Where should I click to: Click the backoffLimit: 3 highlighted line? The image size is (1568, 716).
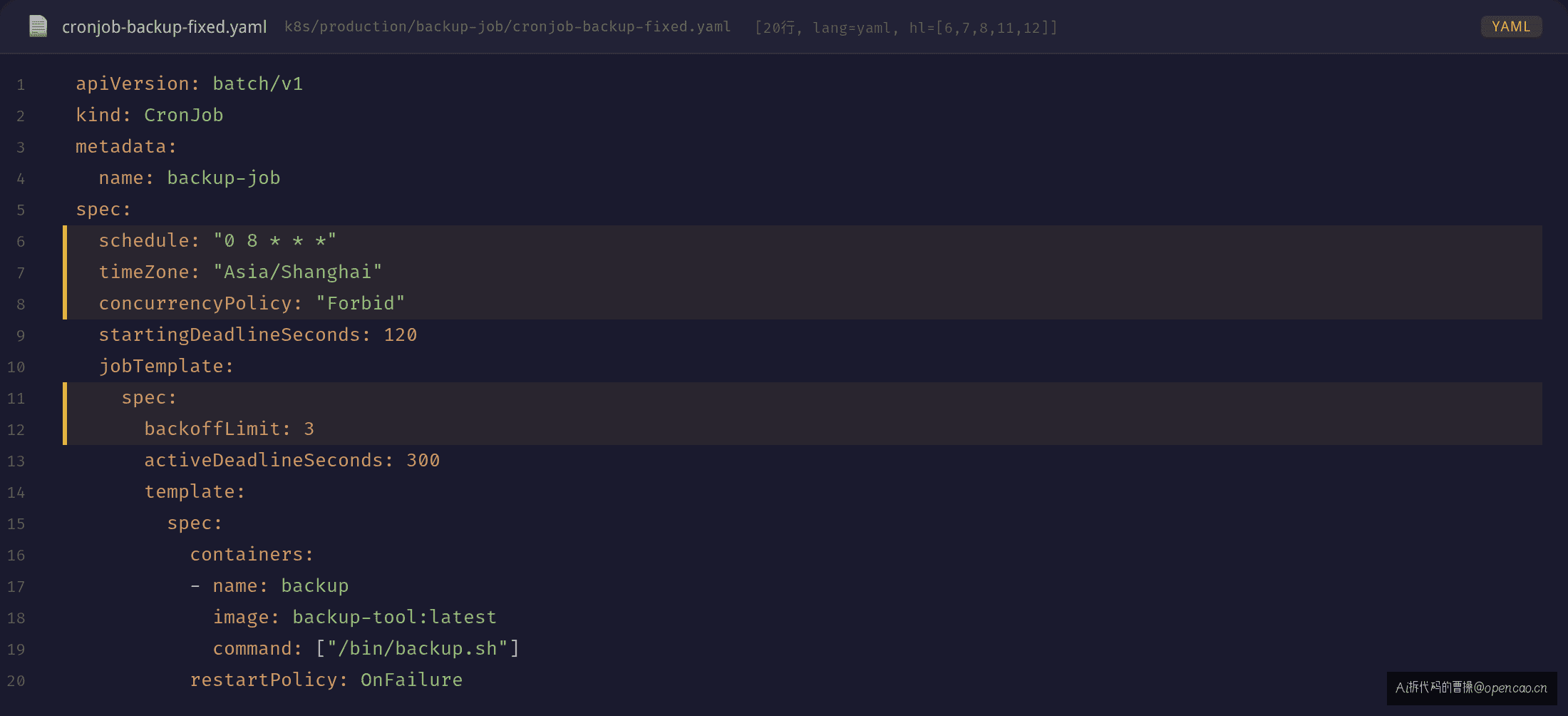pyautogui.click(x=803, y=429)
